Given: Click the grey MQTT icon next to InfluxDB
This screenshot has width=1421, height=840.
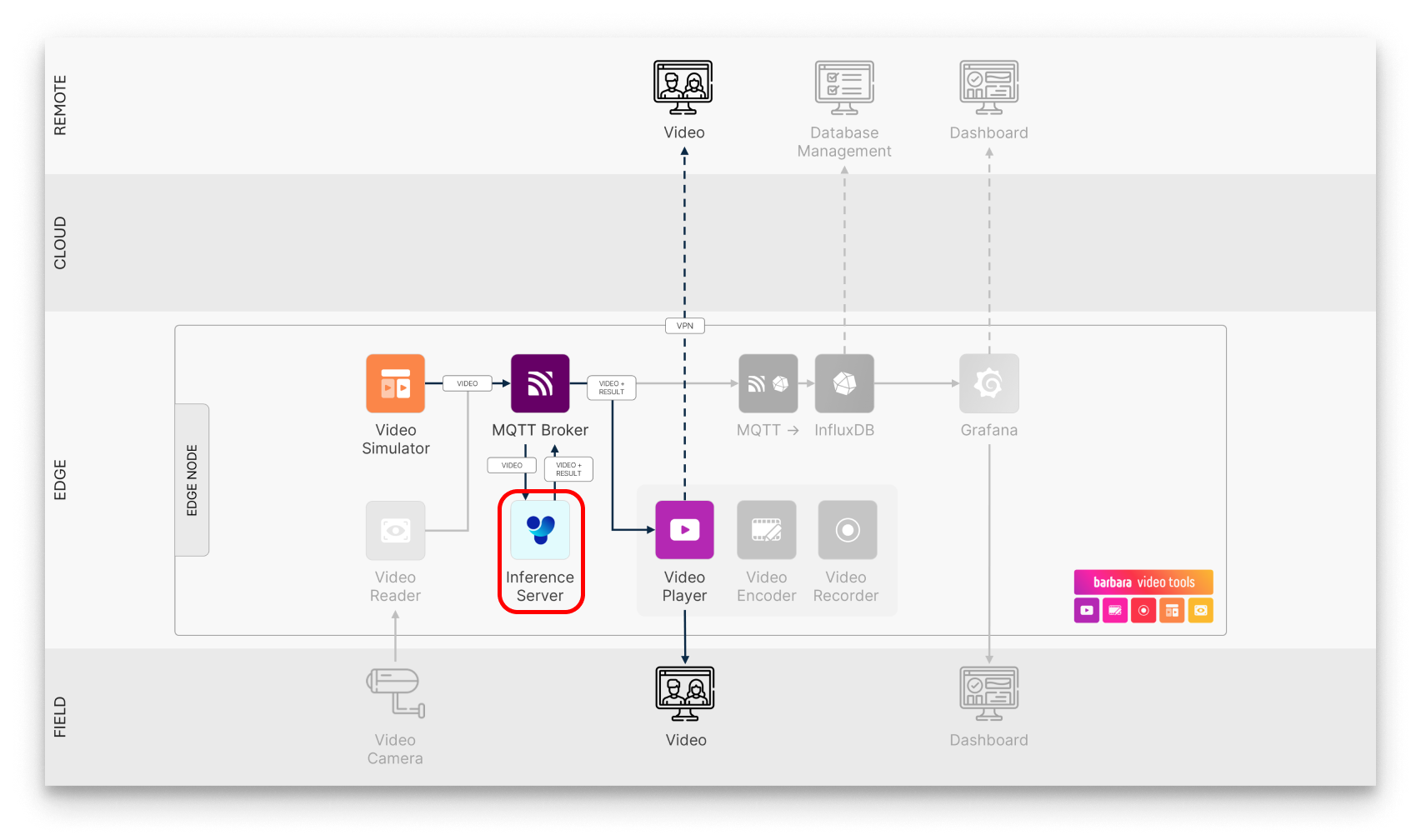Looking at the screenshot, I should [x=767, y=382].
